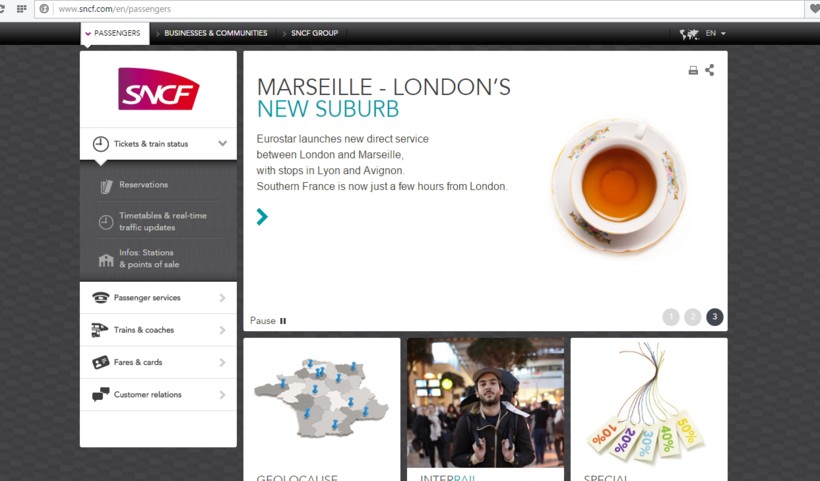
Task: Switch to carousel slide 2
Action: tap(692, 317)
